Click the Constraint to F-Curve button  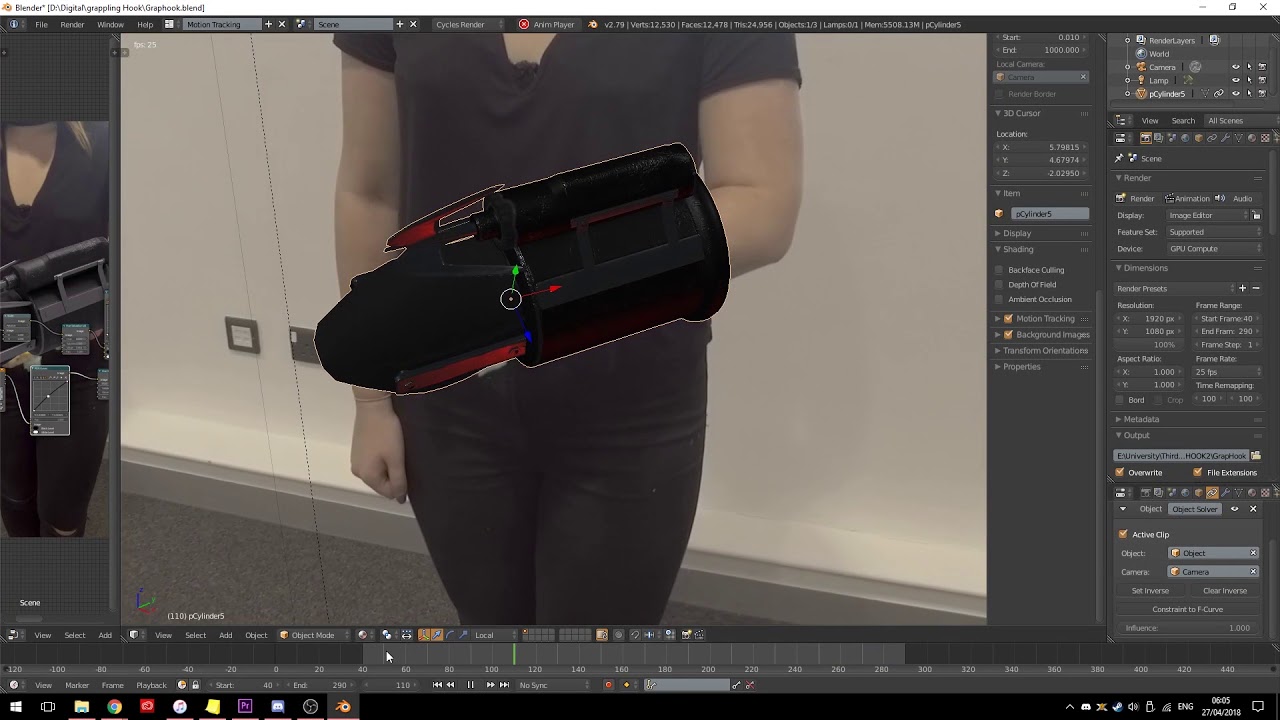[x=1188, y=609]
